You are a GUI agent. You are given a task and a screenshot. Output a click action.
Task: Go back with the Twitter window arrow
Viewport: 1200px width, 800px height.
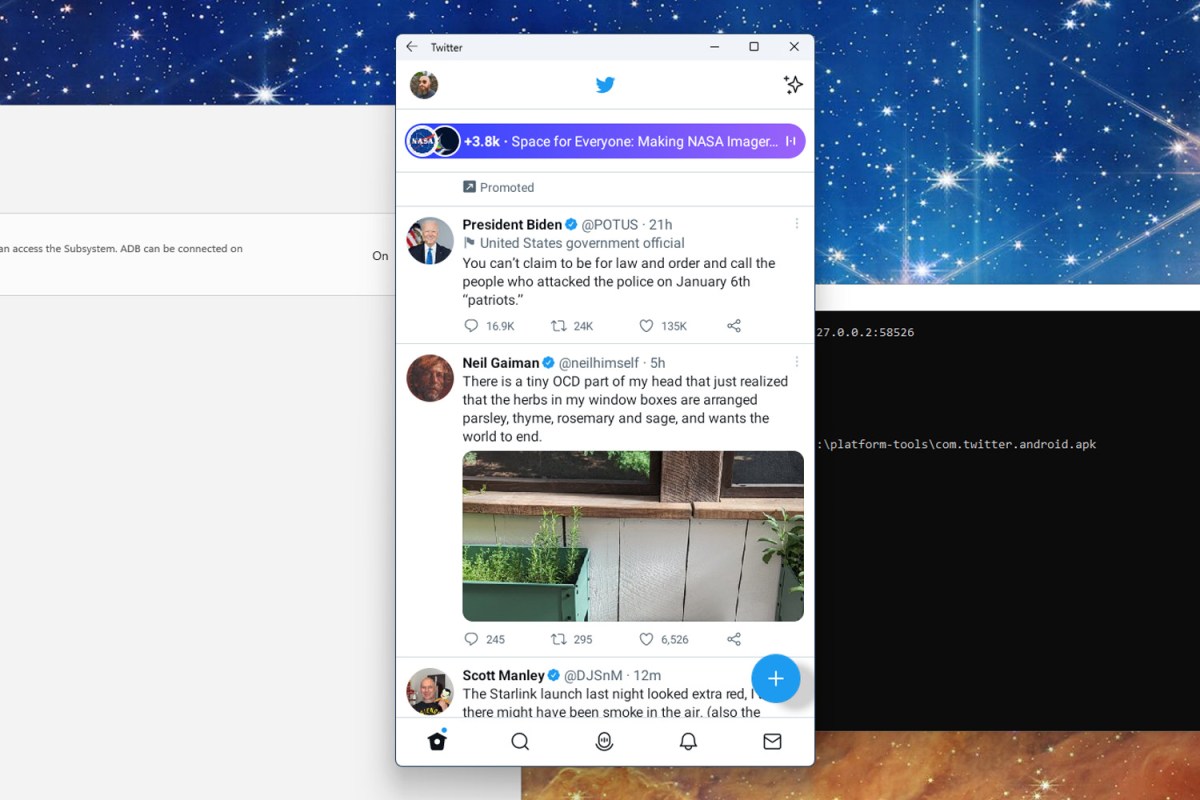pos(412,47)
